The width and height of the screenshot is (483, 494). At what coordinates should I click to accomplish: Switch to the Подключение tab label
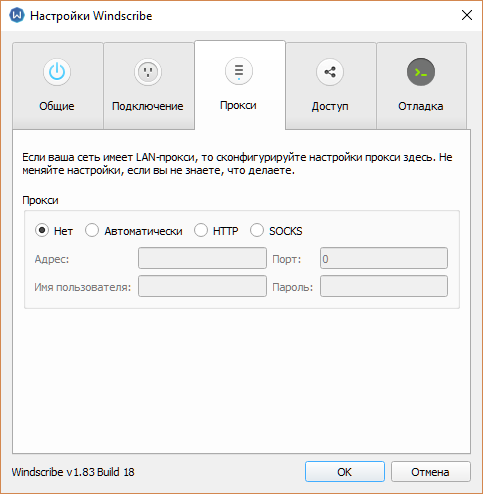[148, 106]
